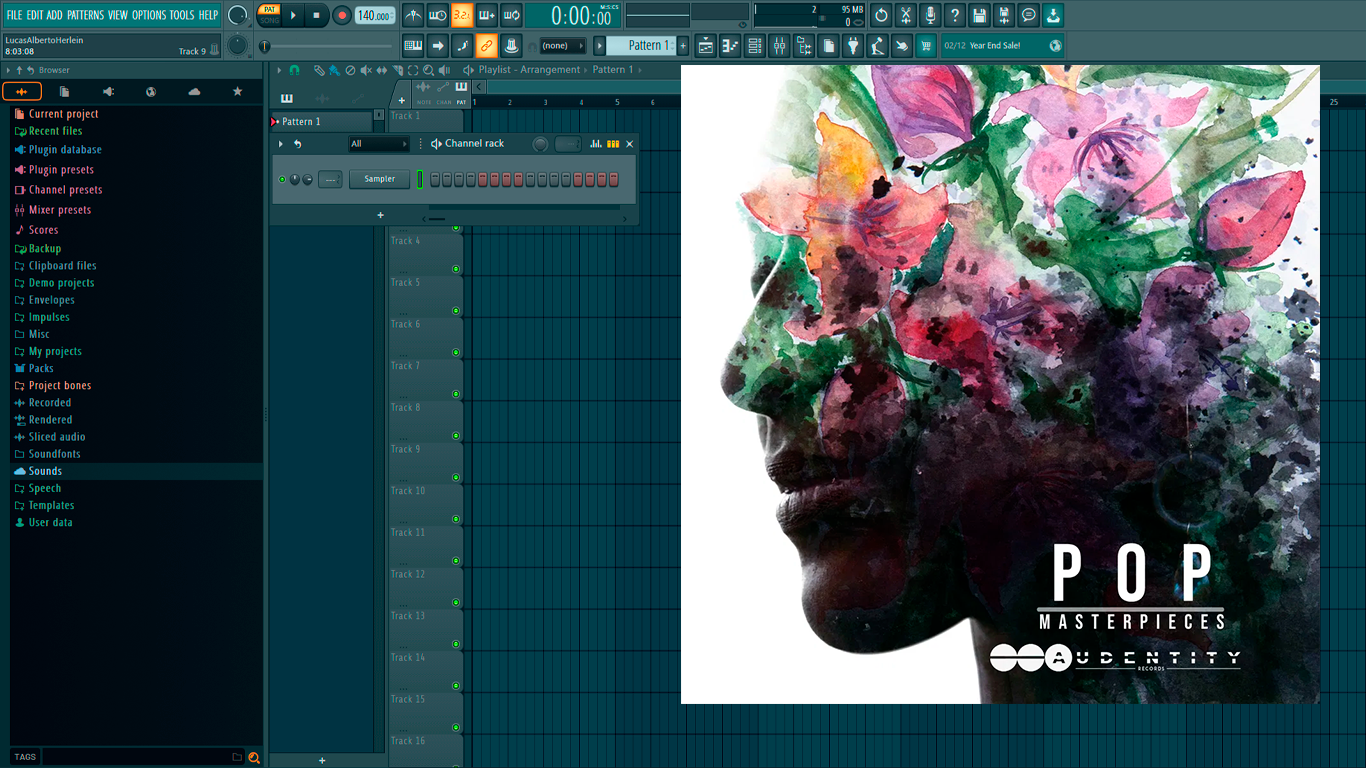The width and height of the screenshot is (1366, 768).
Task: Open the channel filter 'All' dropdown
Action: pos(379,144)
